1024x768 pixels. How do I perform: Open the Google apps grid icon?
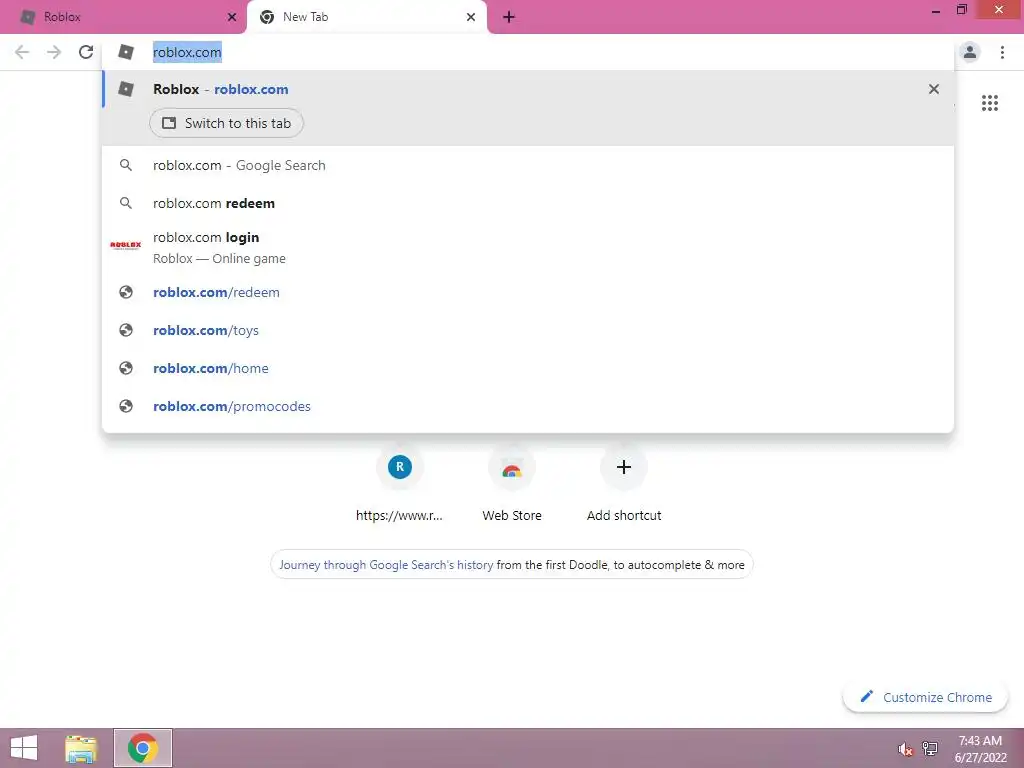coord(989,103)
